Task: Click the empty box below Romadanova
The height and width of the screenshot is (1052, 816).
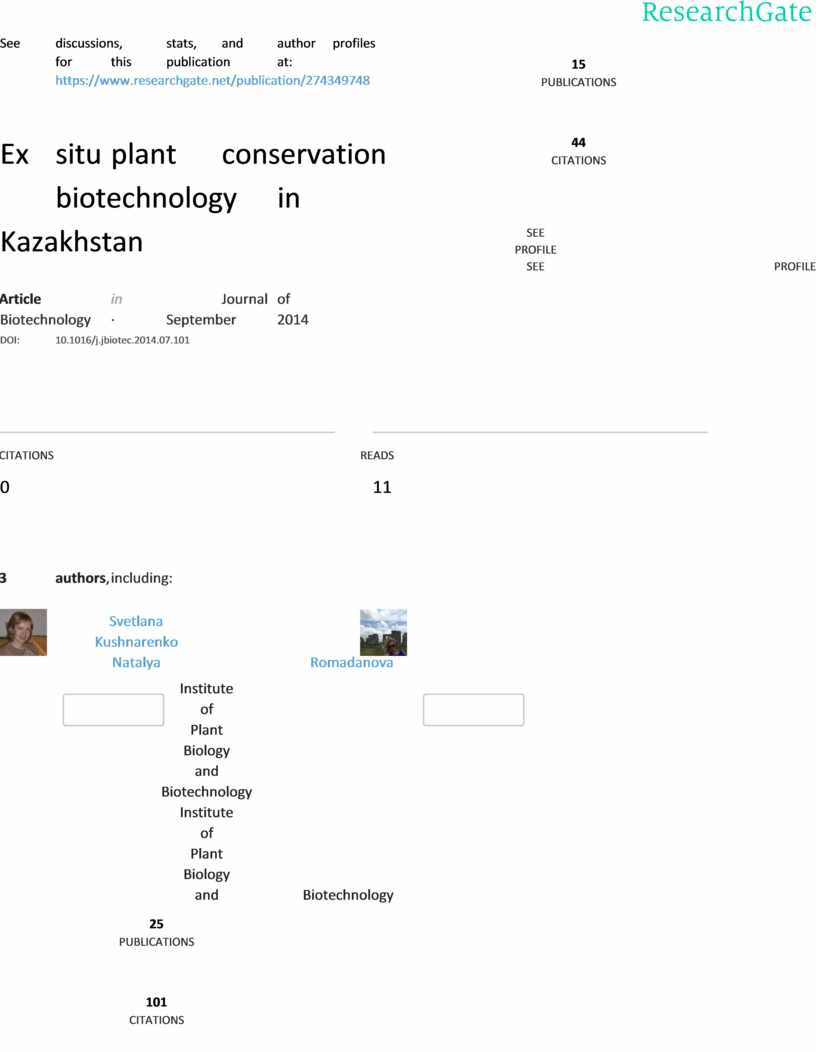Action: 474,710
